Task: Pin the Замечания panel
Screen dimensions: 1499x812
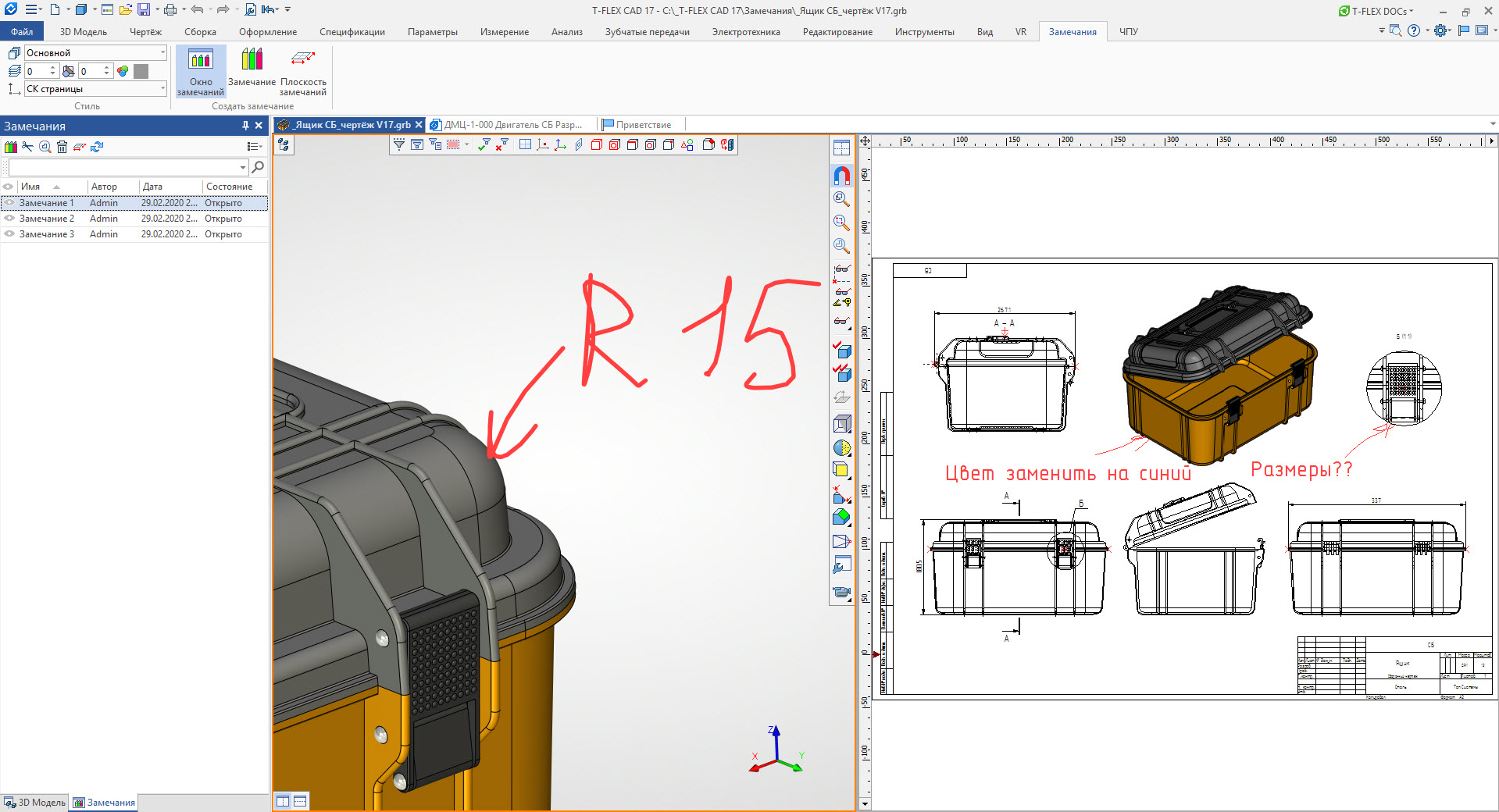Action: tap(245, 126)
